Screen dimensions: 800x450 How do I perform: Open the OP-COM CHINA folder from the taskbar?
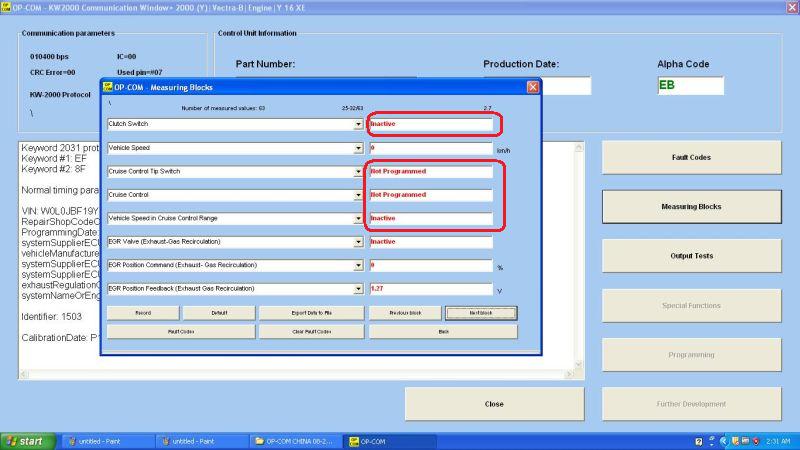[295, 441]
